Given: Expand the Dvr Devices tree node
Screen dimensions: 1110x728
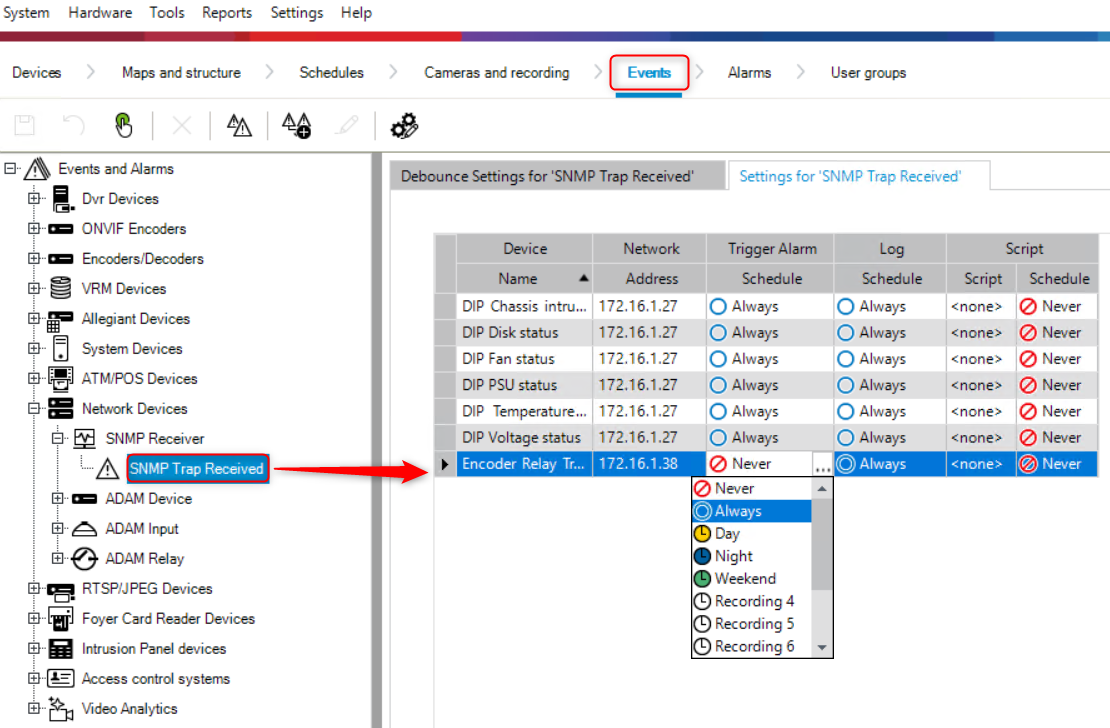Looking at the screenshot, I should click(x=35, y=199).
